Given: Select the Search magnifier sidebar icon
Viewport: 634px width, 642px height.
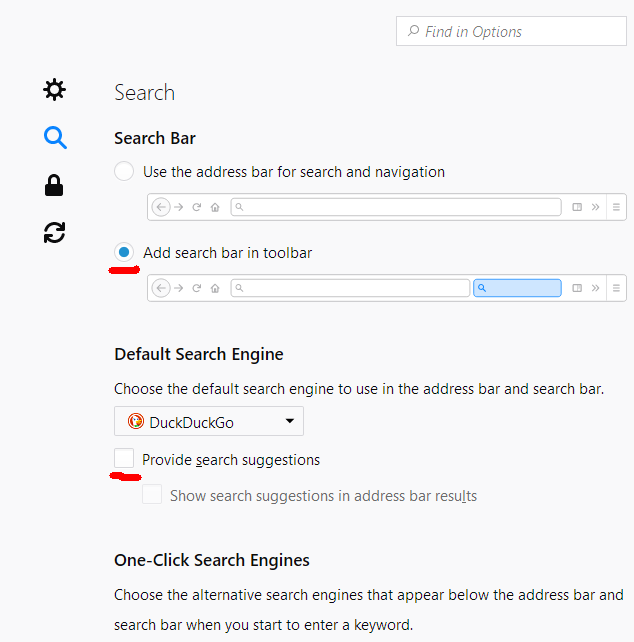Looking at the screenshot, I should point(55,138).
